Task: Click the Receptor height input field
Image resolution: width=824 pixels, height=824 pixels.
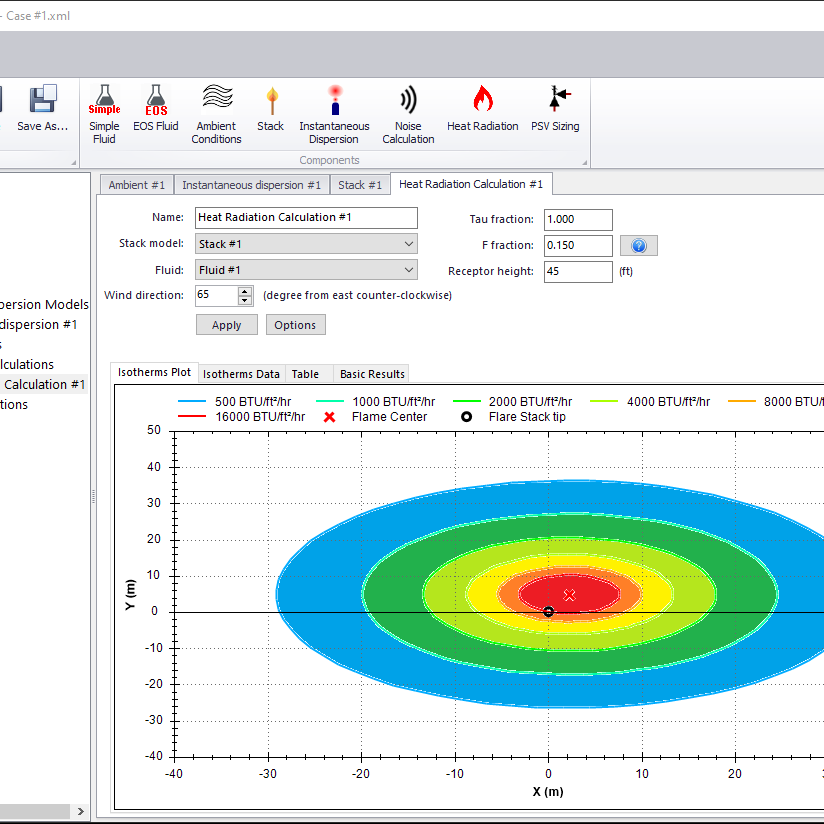Action: (578, 272)
